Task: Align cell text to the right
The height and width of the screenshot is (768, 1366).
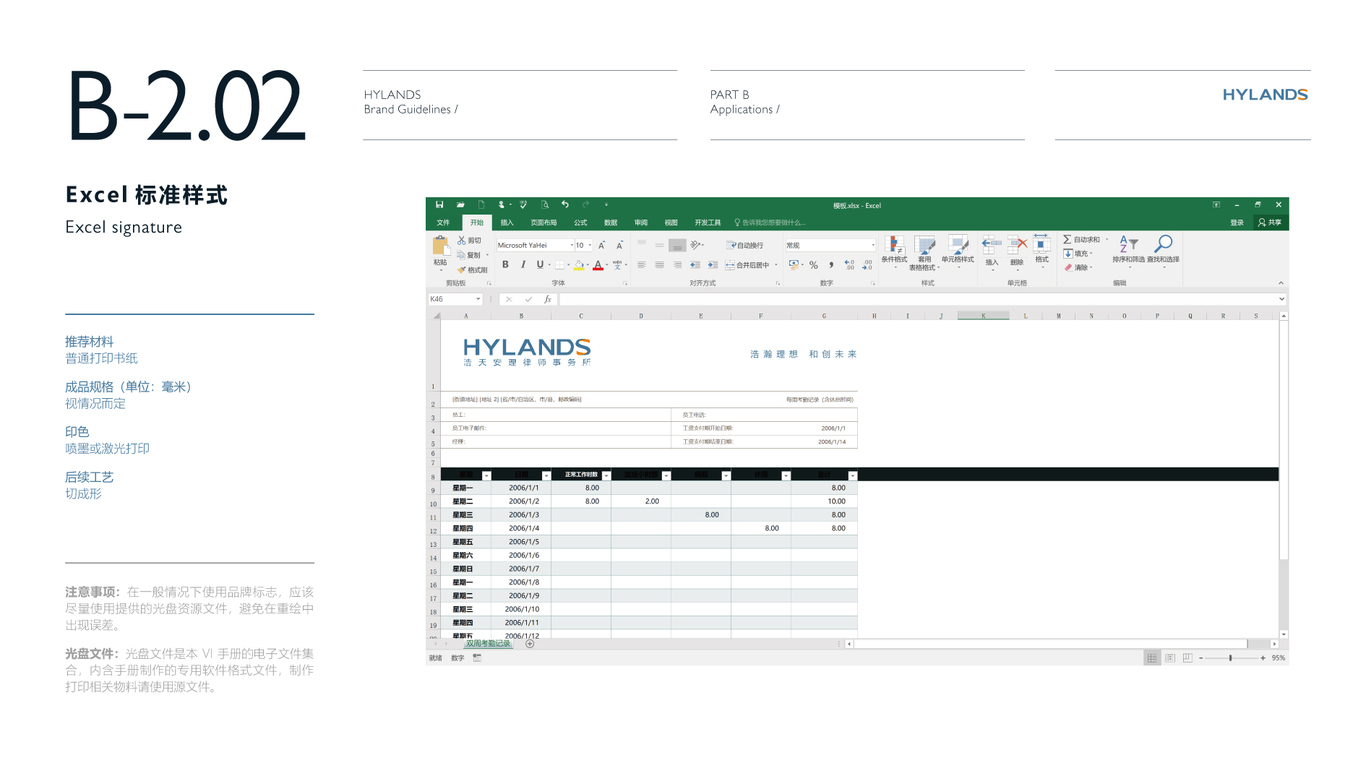Action: click(x=677, y=265)
